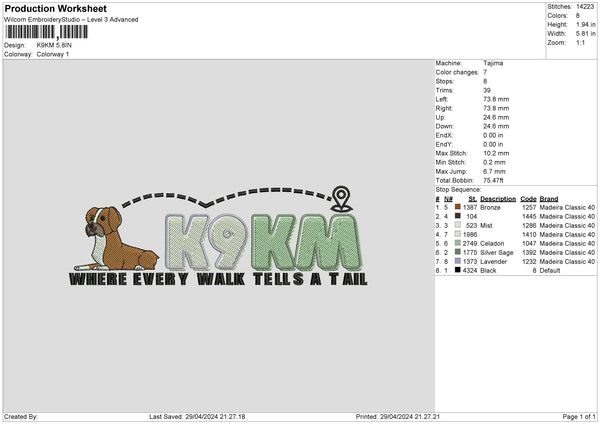Click the Stitches value '14223'
Screen dimensions: 600x424
tap(585, 7)
